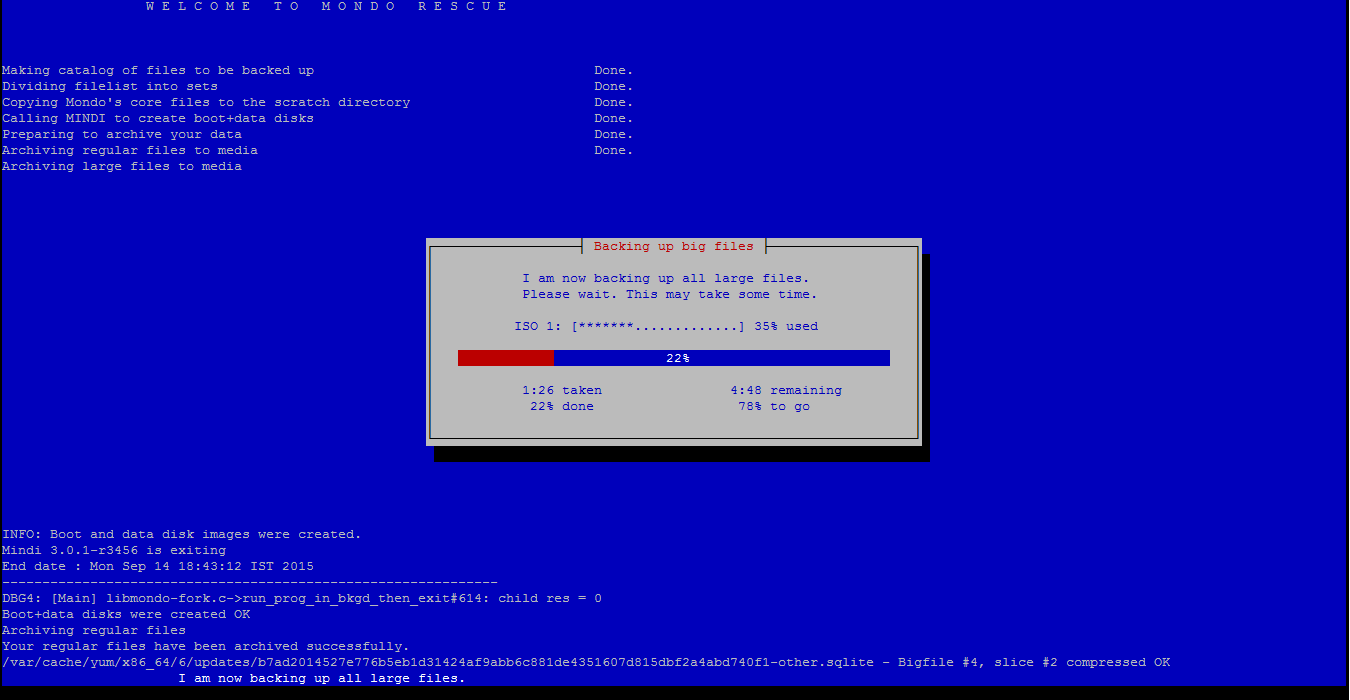Click the '78% to go' text
1350x700 pixels.
(774, 407)
